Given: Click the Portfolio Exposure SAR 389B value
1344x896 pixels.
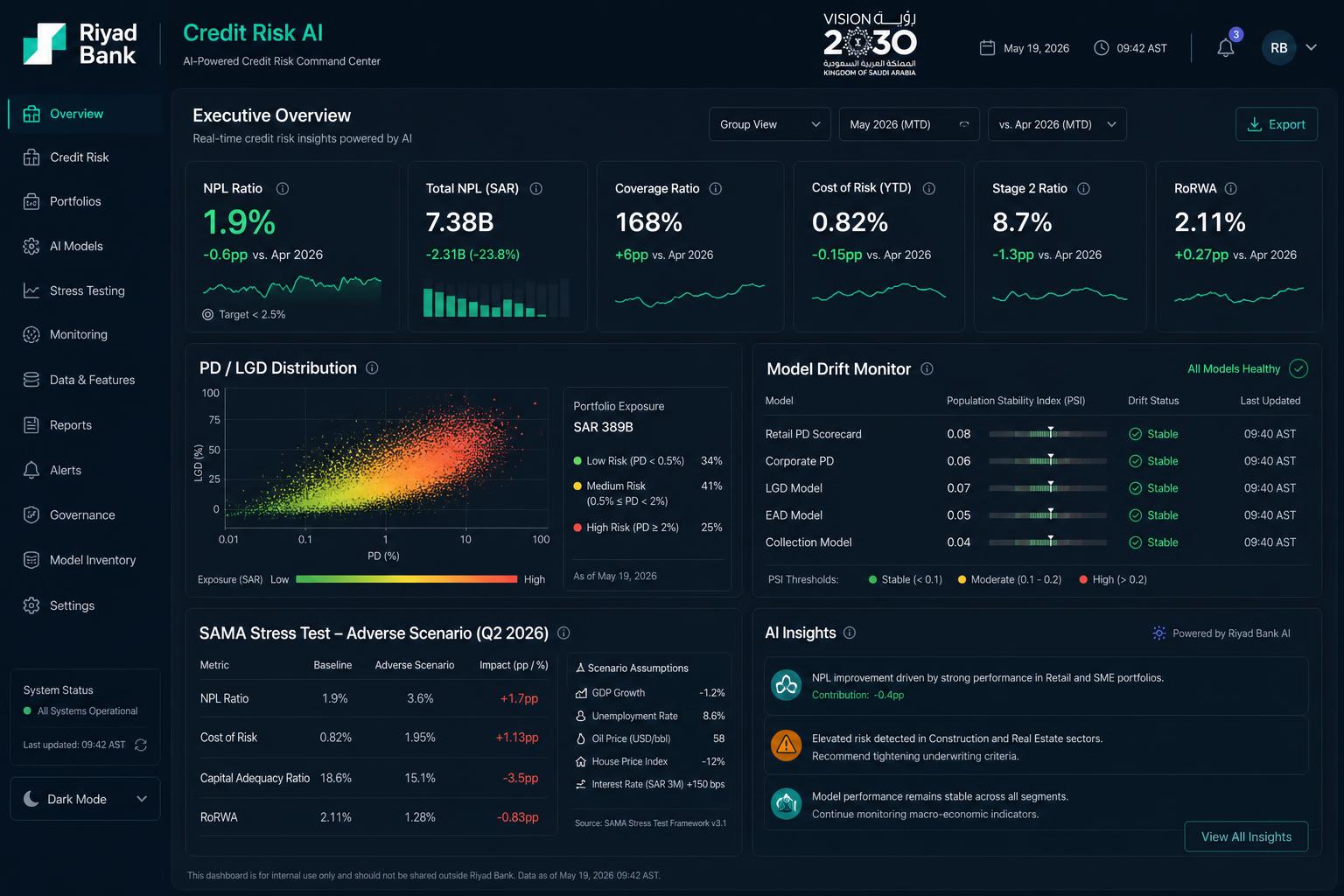Looking at the screenshot, I should coord(603,427).
